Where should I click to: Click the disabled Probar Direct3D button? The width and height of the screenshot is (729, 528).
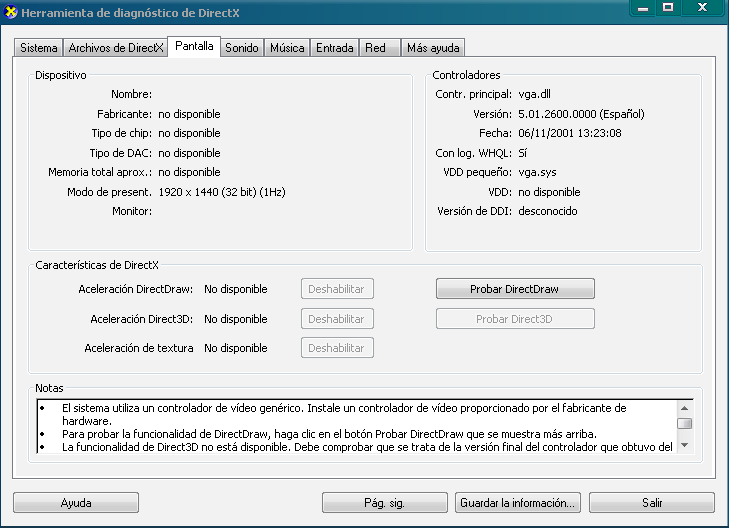515,319
